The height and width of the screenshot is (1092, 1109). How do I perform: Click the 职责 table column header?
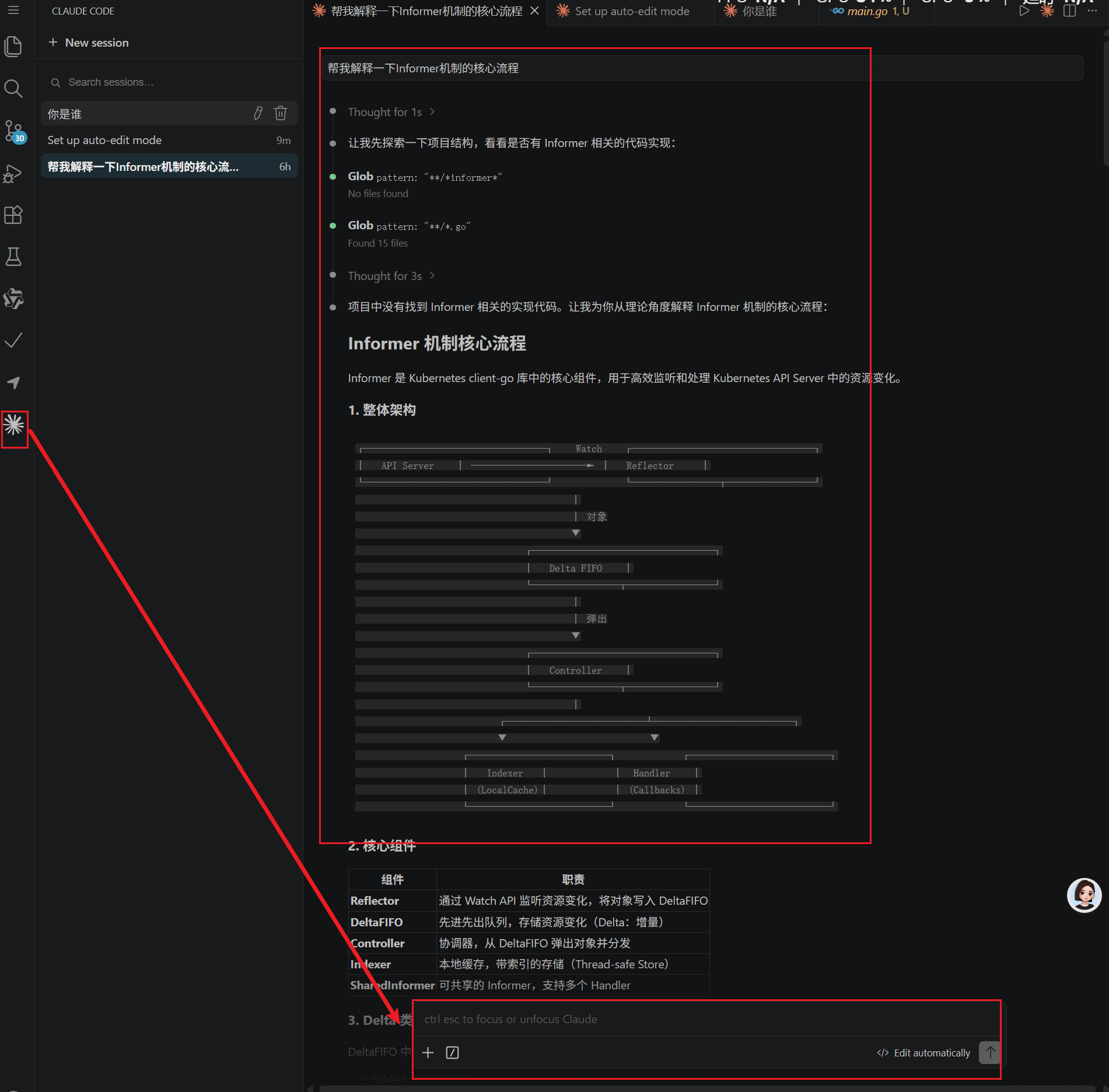(x=573, y=879)
